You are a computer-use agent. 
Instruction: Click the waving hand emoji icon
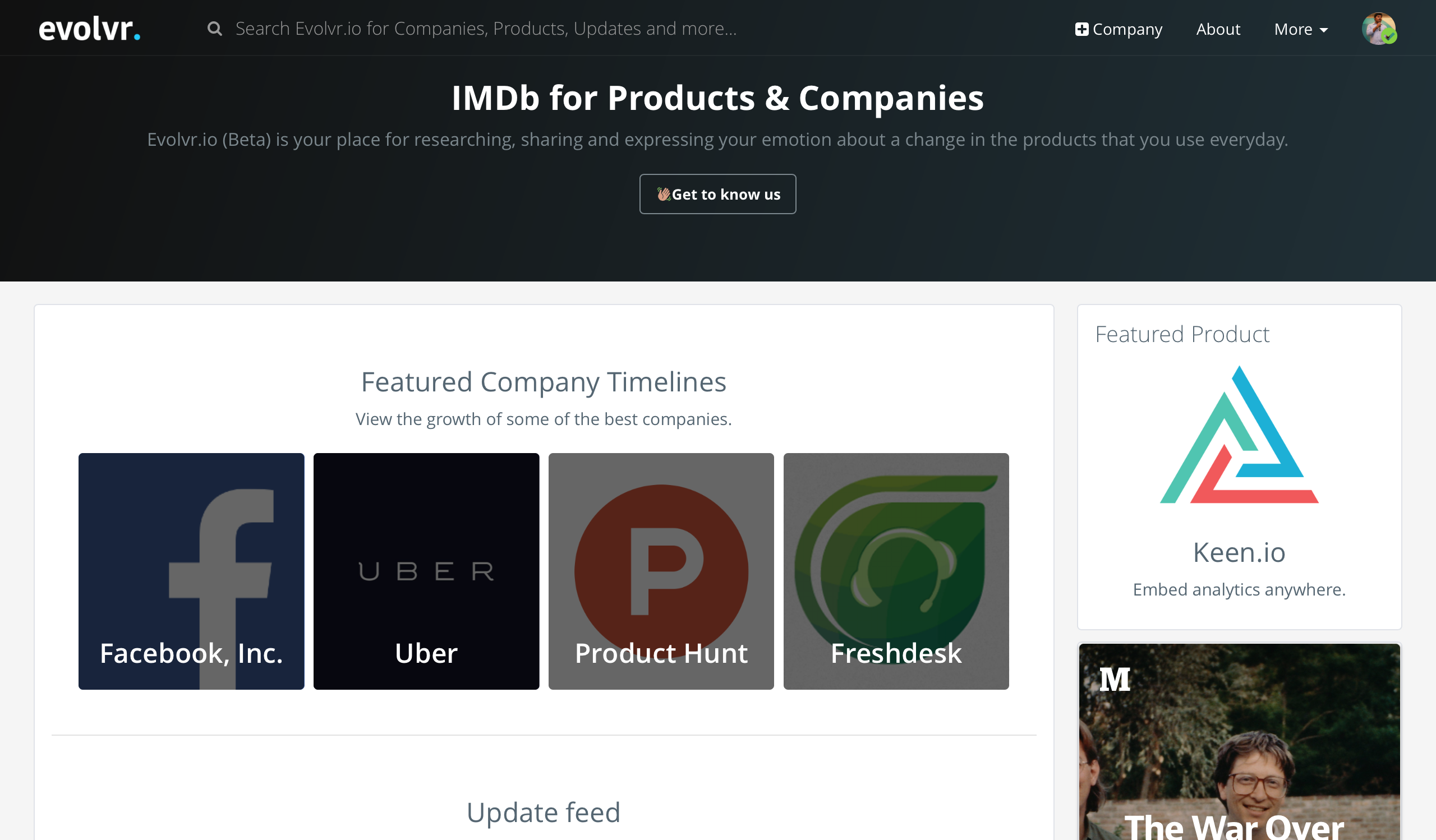click(x=663, y=194)
